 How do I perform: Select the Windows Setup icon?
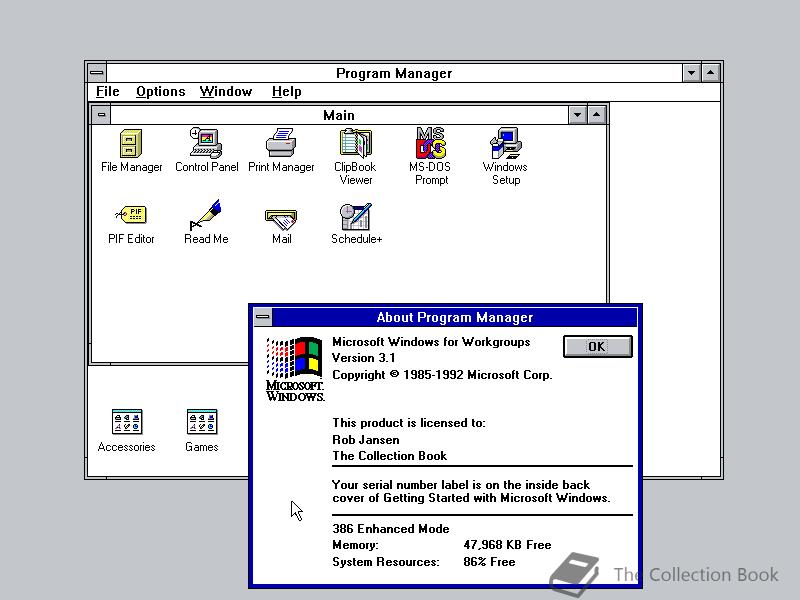[506, 143]
